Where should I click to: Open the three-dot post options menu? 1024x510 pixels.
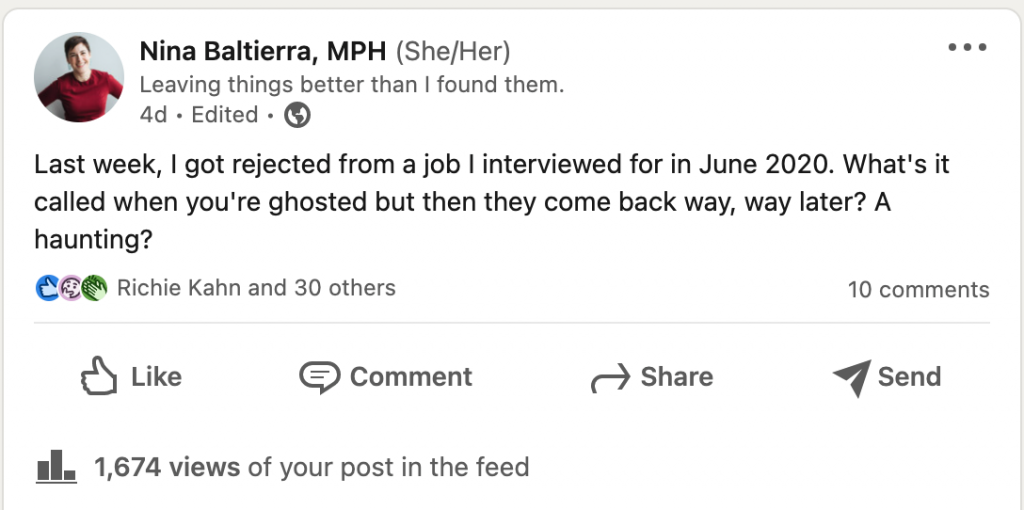966,48
